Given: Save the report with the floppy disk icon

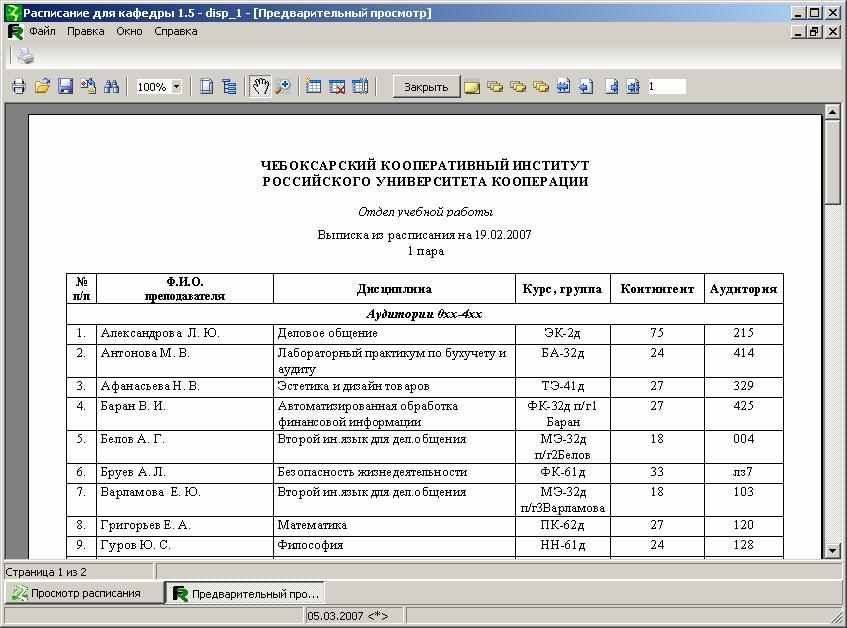Looking at the screenshot, I should tap(65, 87).
